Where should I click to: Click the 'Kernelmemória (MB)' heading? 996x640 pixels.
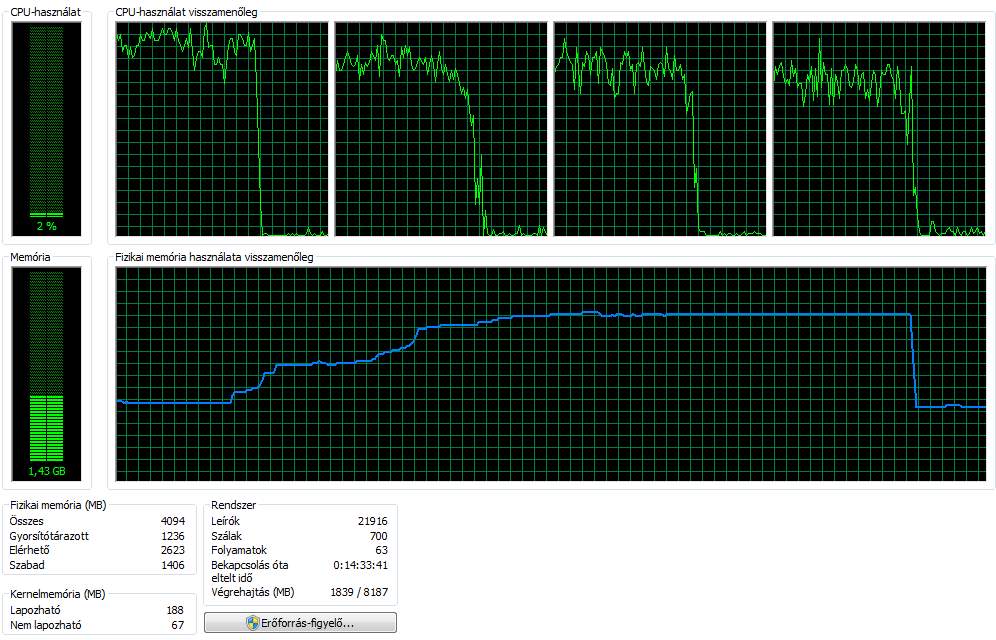pyautogui.click(x=57, y=594)
